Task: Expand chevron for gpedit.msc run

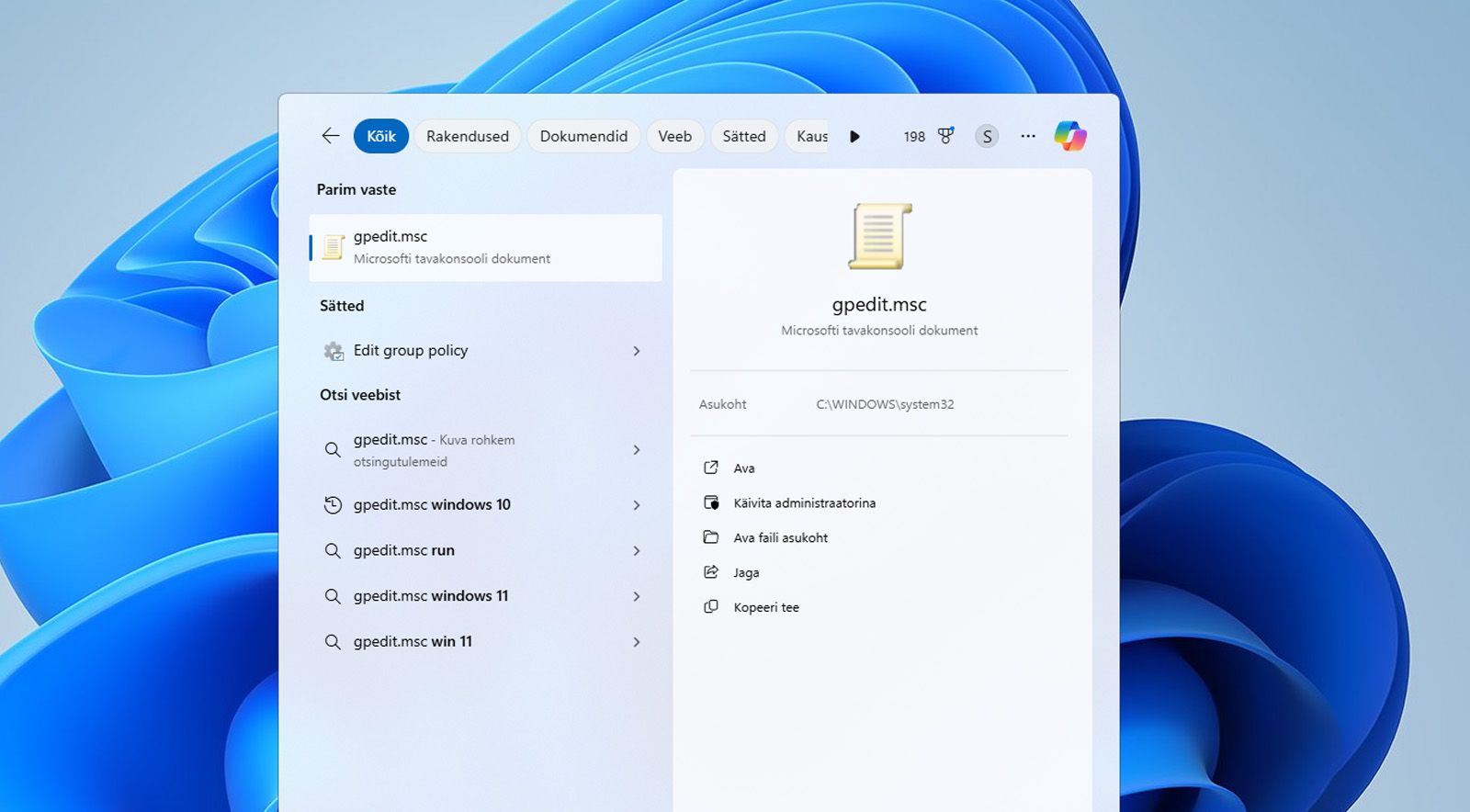Action: (637, 551)
